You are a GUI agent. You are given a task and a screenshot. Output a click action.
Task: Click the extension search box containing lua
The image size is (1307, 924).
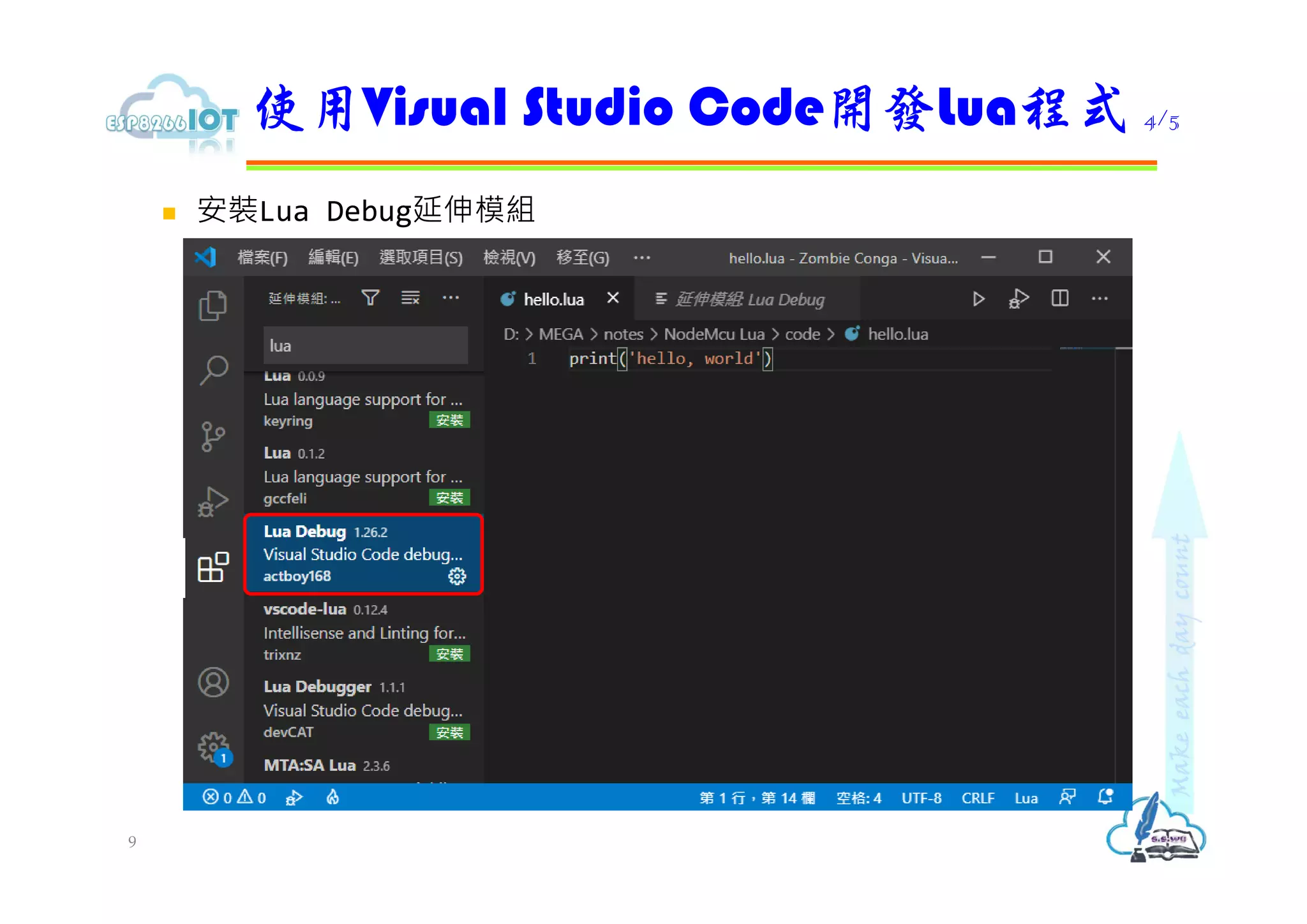(366, 346)
